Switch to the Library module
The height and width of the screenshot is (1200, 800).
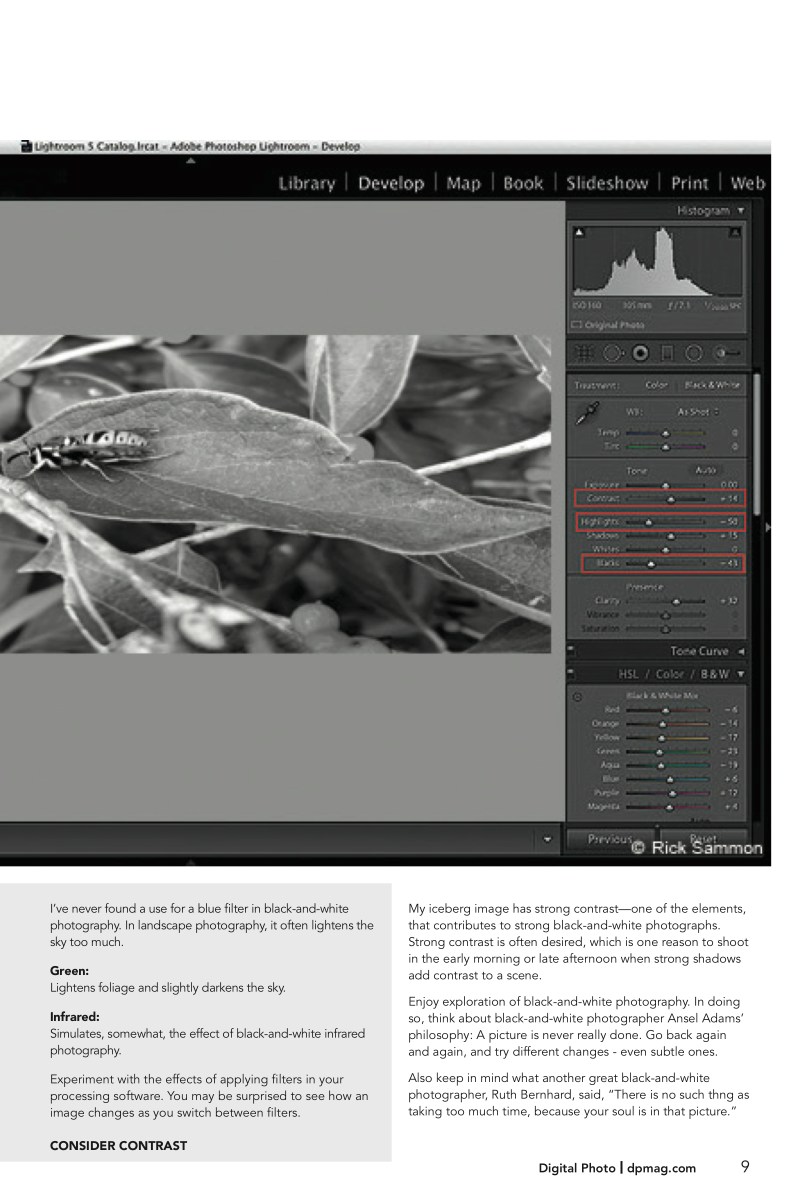click(x=306, y=184)
